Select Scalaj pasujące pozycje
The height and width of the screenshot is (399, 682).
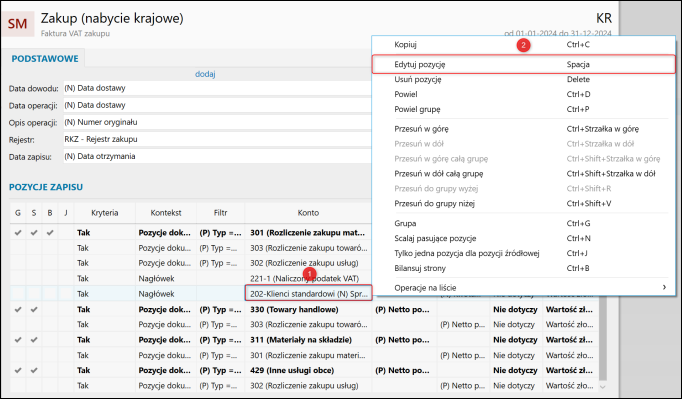523,238
